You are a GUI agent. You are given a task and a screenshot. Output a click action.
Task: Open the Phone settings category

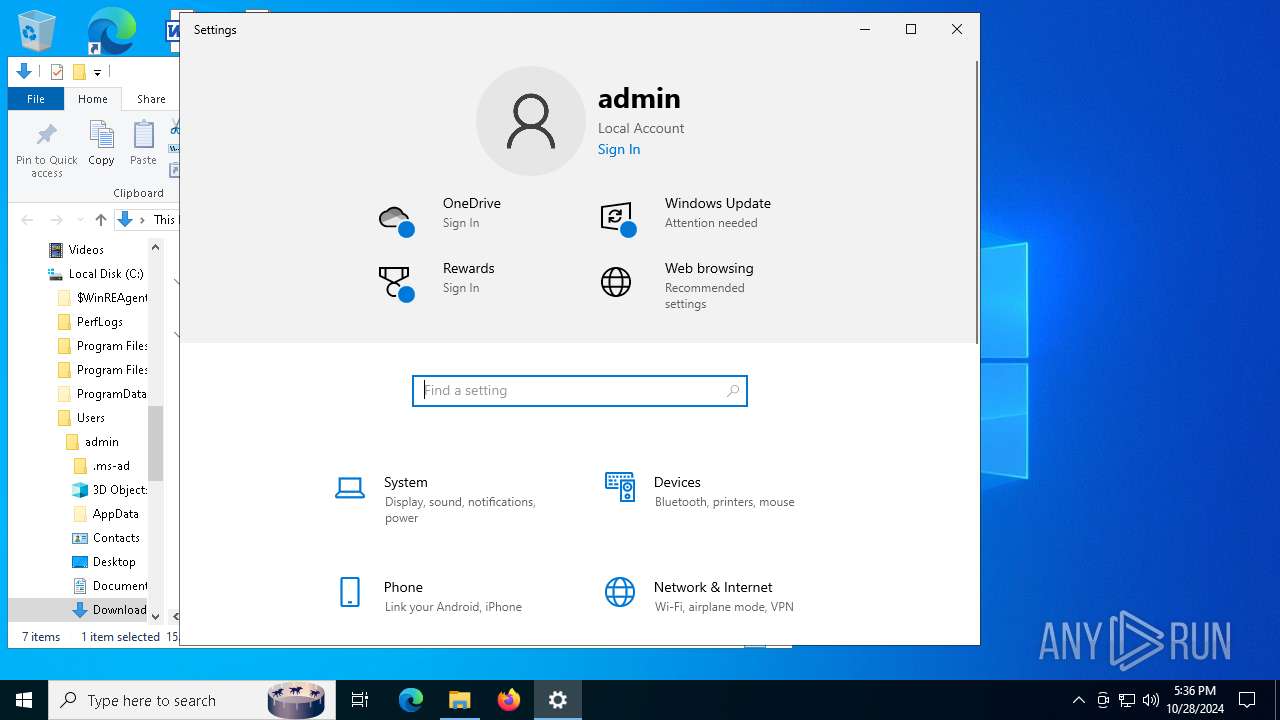[x=430, y=596]
